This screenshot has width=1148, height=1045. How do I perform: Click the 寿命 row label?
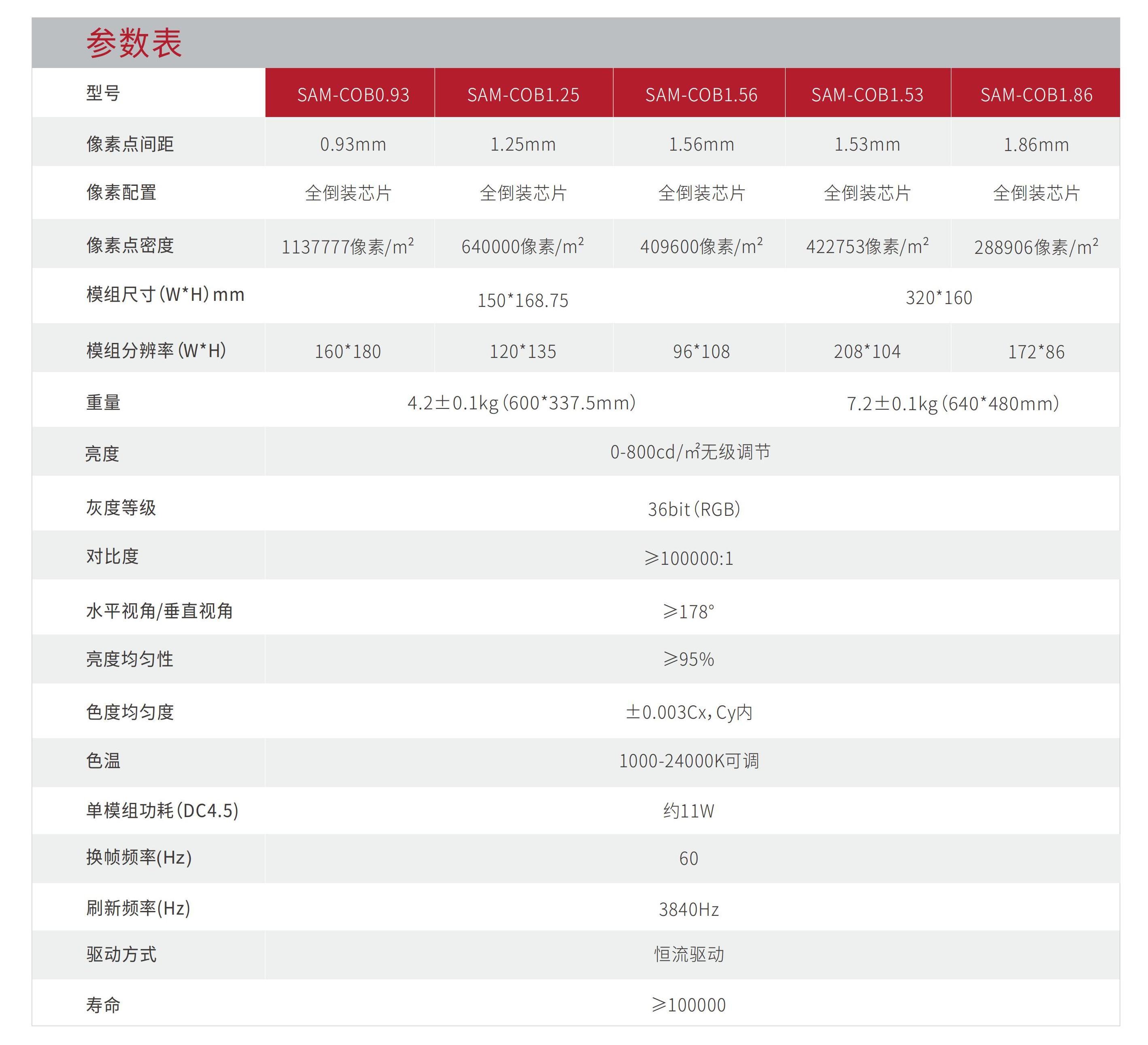pyautogui.click(x=103, y=1005)
